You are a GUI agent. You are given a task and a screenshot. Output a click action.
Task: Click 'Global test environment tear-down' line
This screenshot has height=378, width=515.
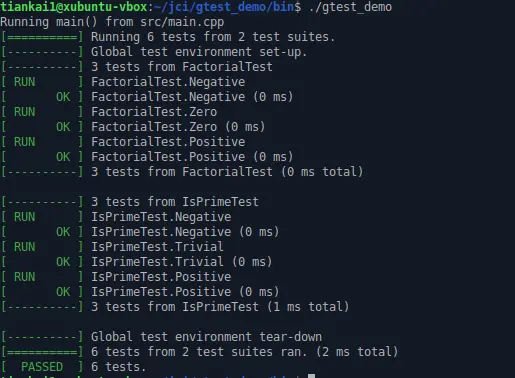(206, 337)
